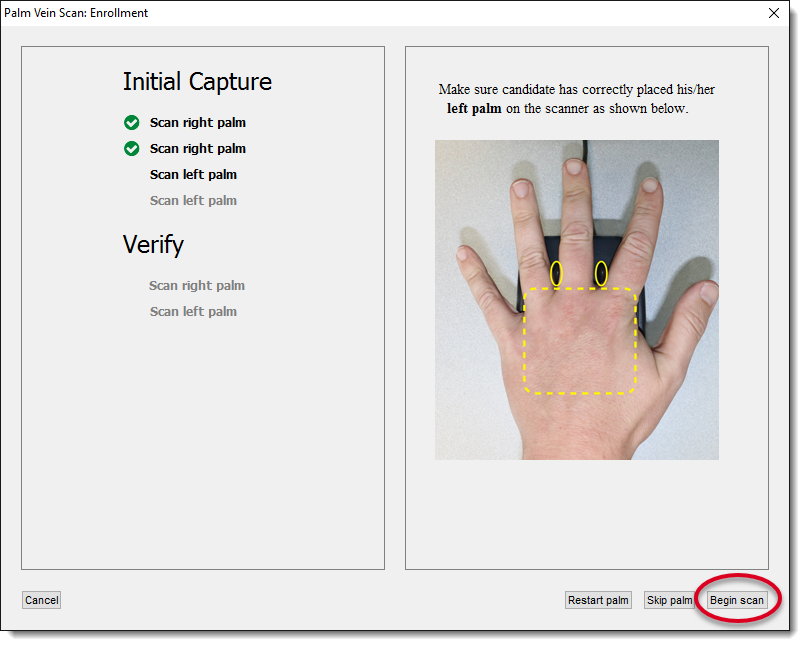This screenshot has height=646, width=805.
Task: Click the green checkmark beside second right palm scan
Action: 131,148
